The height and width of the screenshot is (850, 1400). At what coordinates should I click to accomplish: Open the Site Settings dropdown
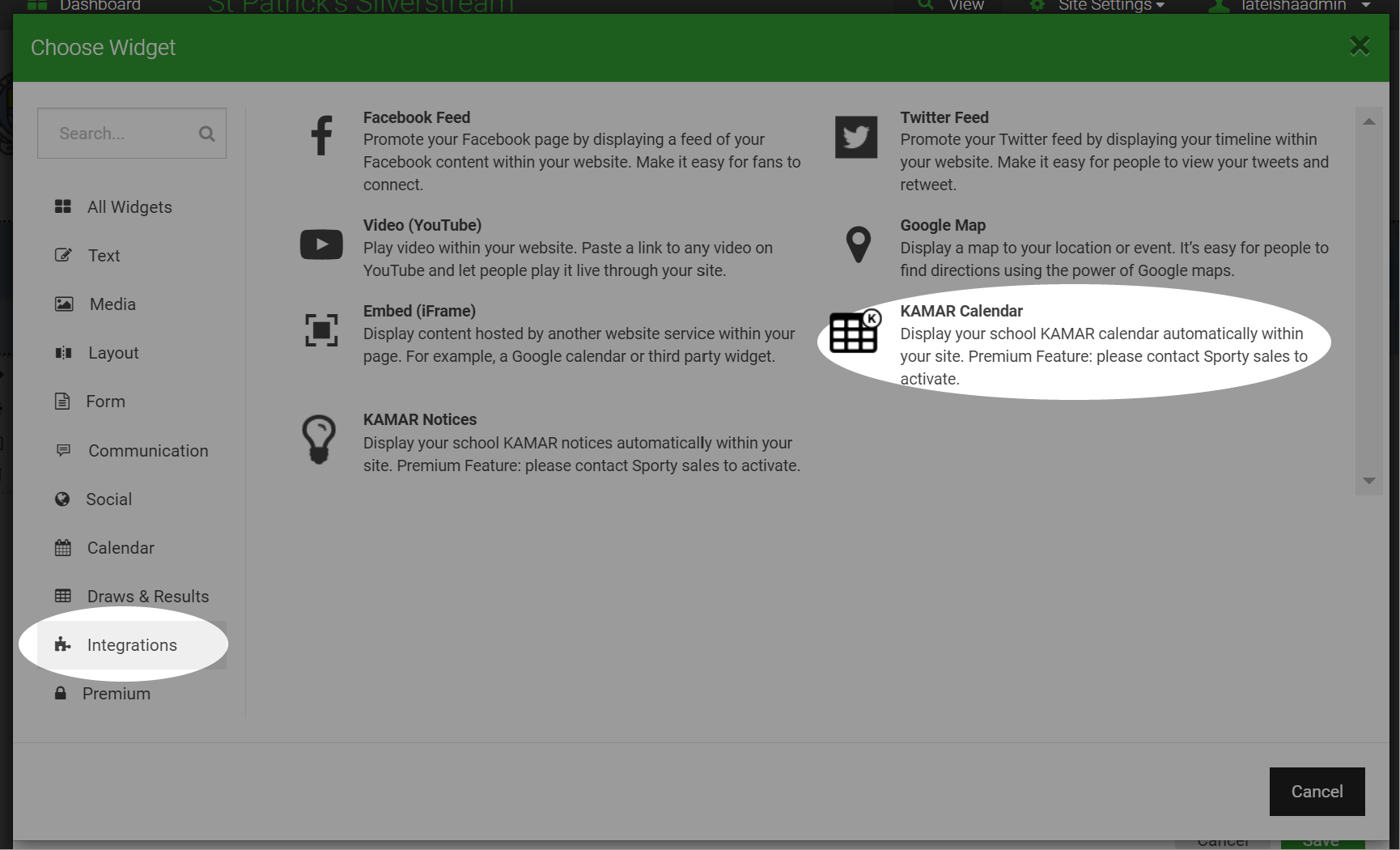tap(1097, 6)
